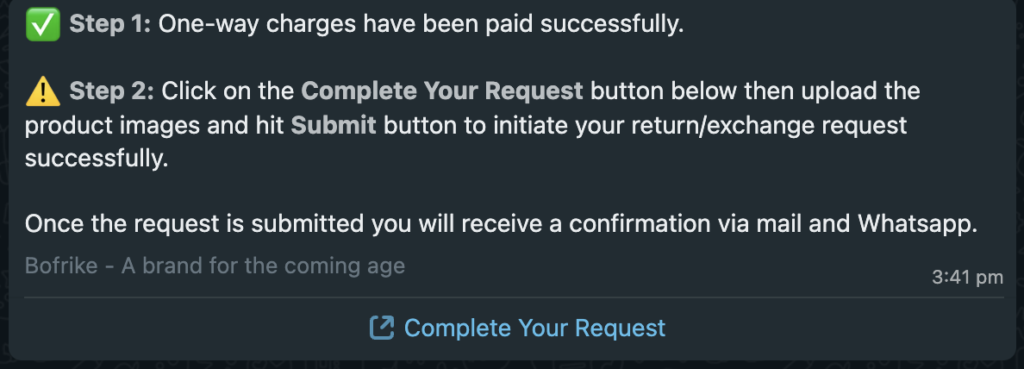The image size is (1024, 369).
Task: Click the Bofrike brand footer text
Action: tap(215, 266)
